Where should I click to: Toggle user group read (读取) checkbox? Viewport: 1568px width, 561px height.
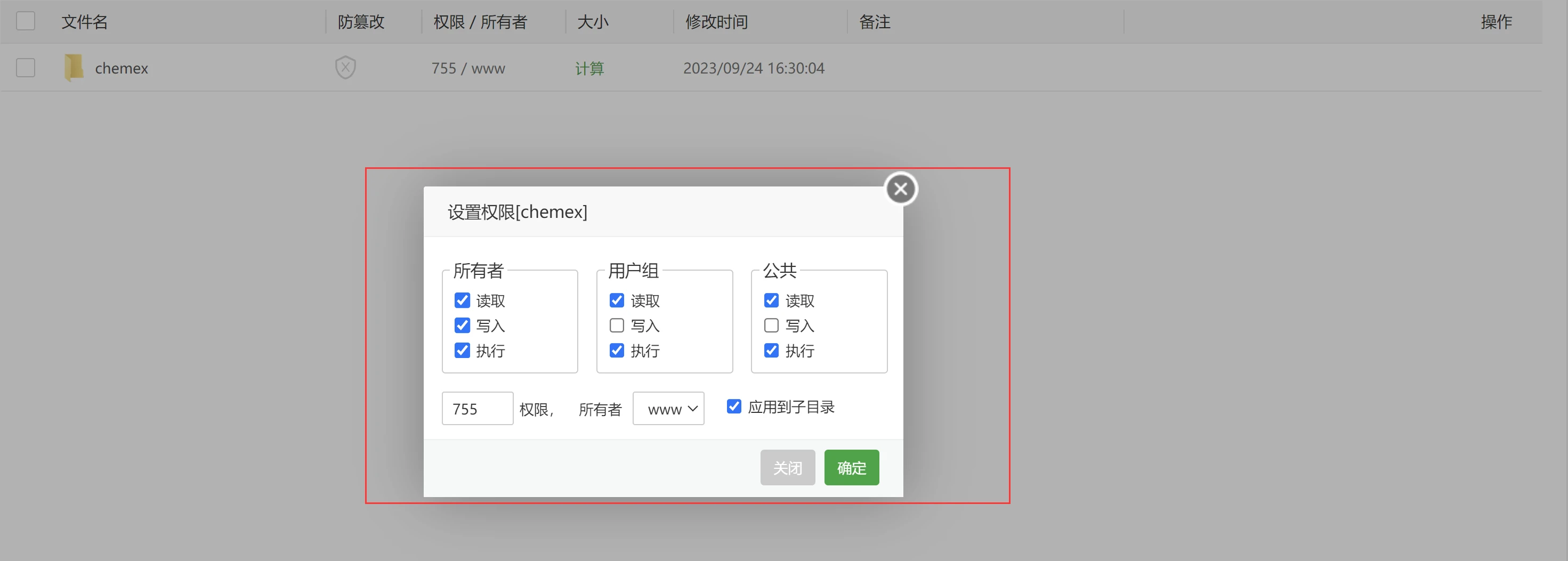[x=617, y=300]
